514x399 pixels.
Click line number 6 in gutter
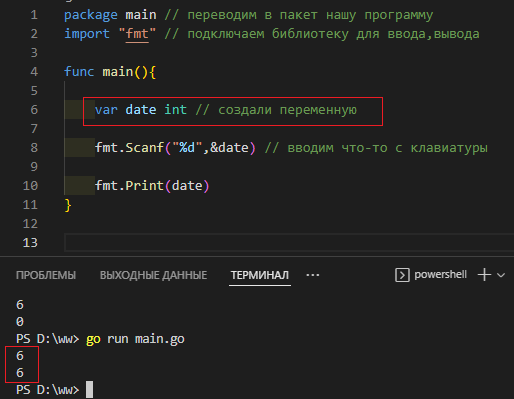point(34,110)
